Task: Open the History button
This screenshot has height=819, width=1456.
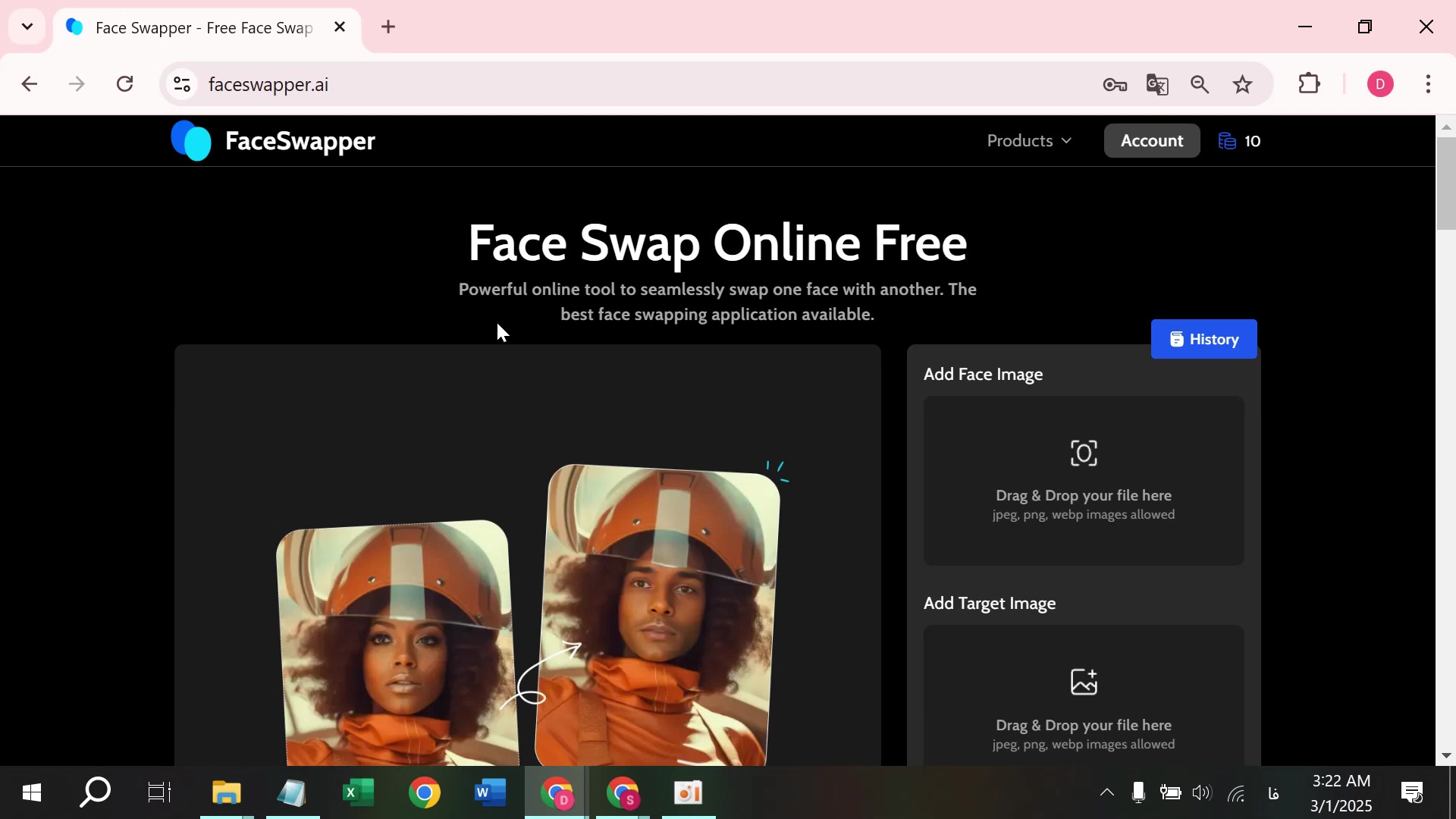Action: [1204, 339]
